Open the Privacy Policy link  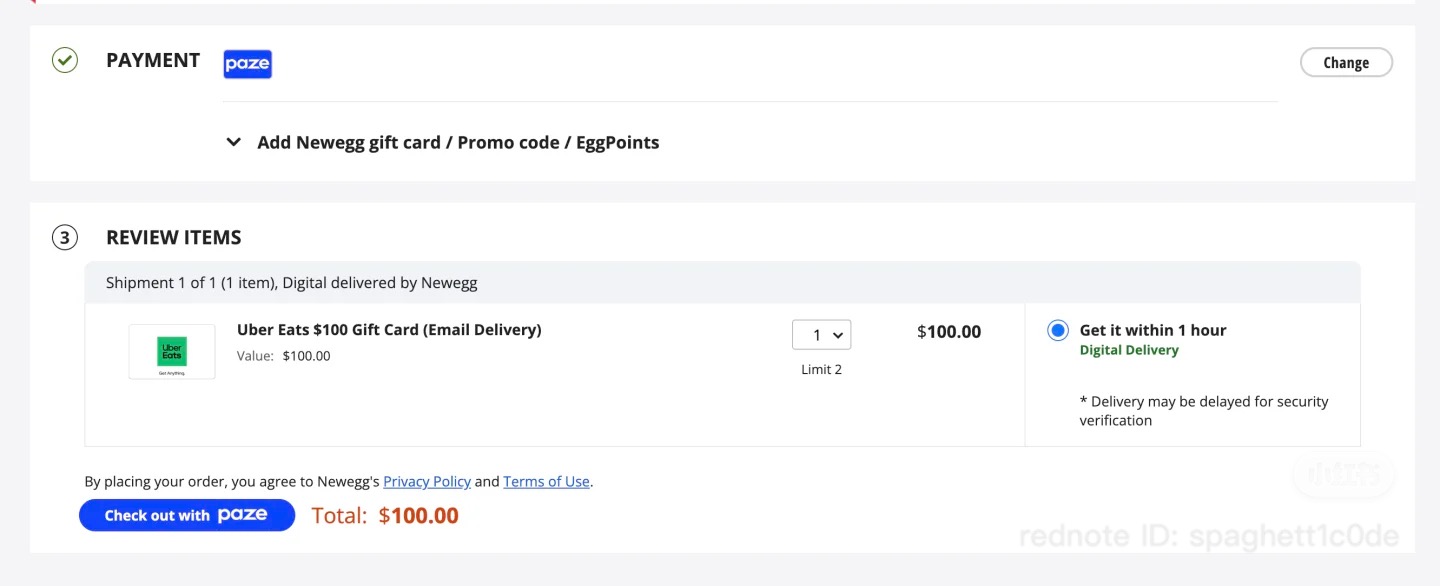pyautogui.click(x=427, y=481)
